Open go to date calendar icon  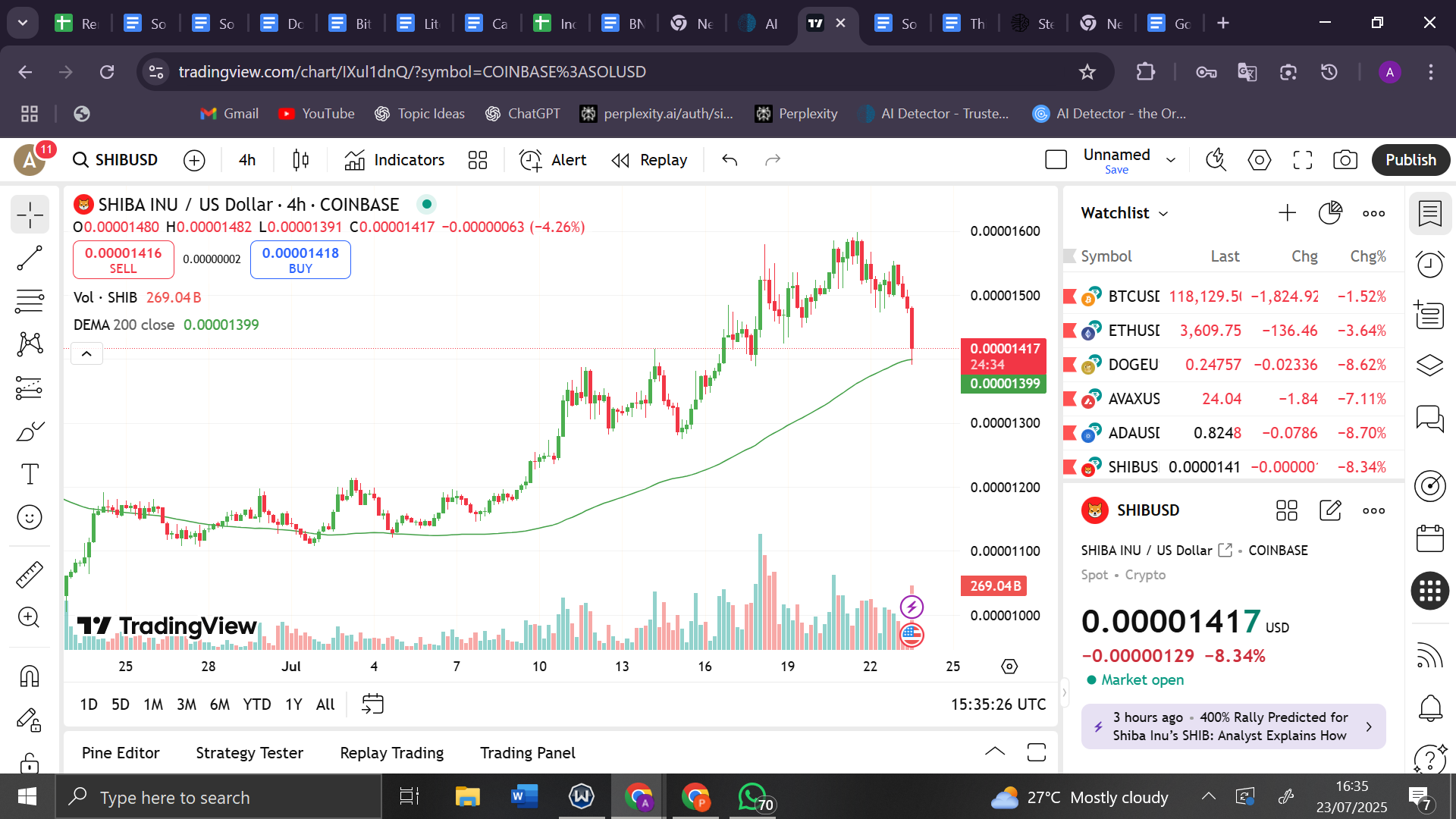click(372, 704)
